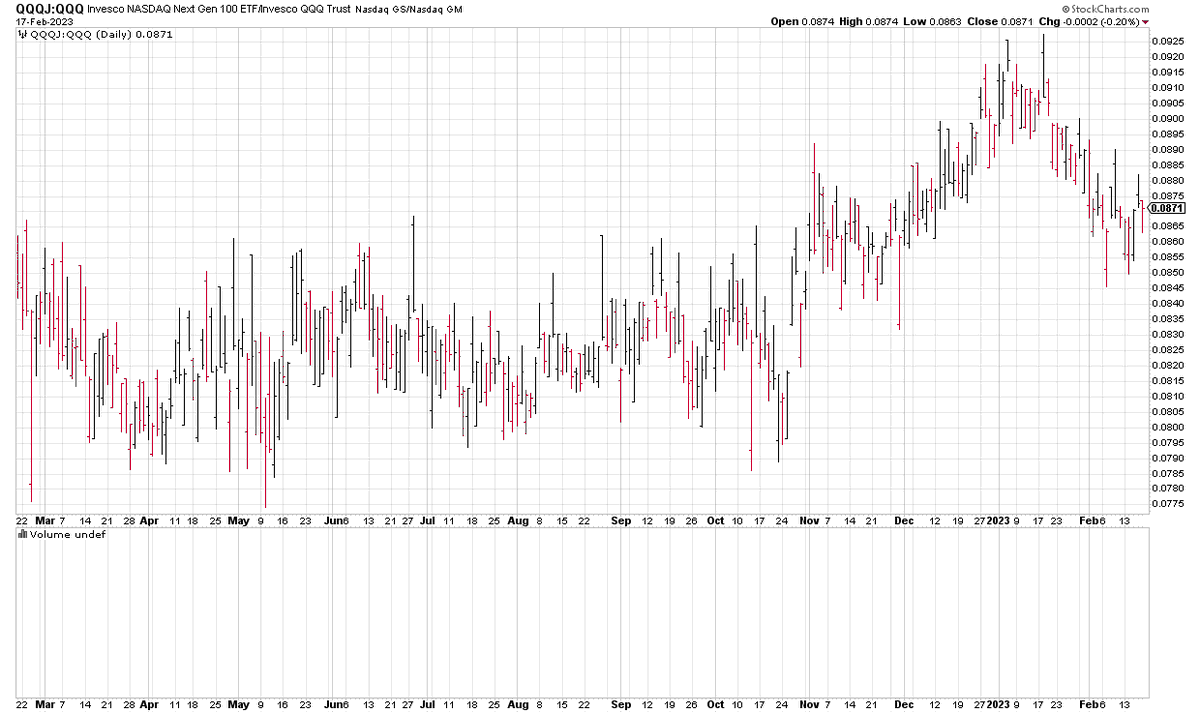Viewport: 1200px width, 713px height.
Task: Click the Dec label under the price chart
Action: point(904,521)
